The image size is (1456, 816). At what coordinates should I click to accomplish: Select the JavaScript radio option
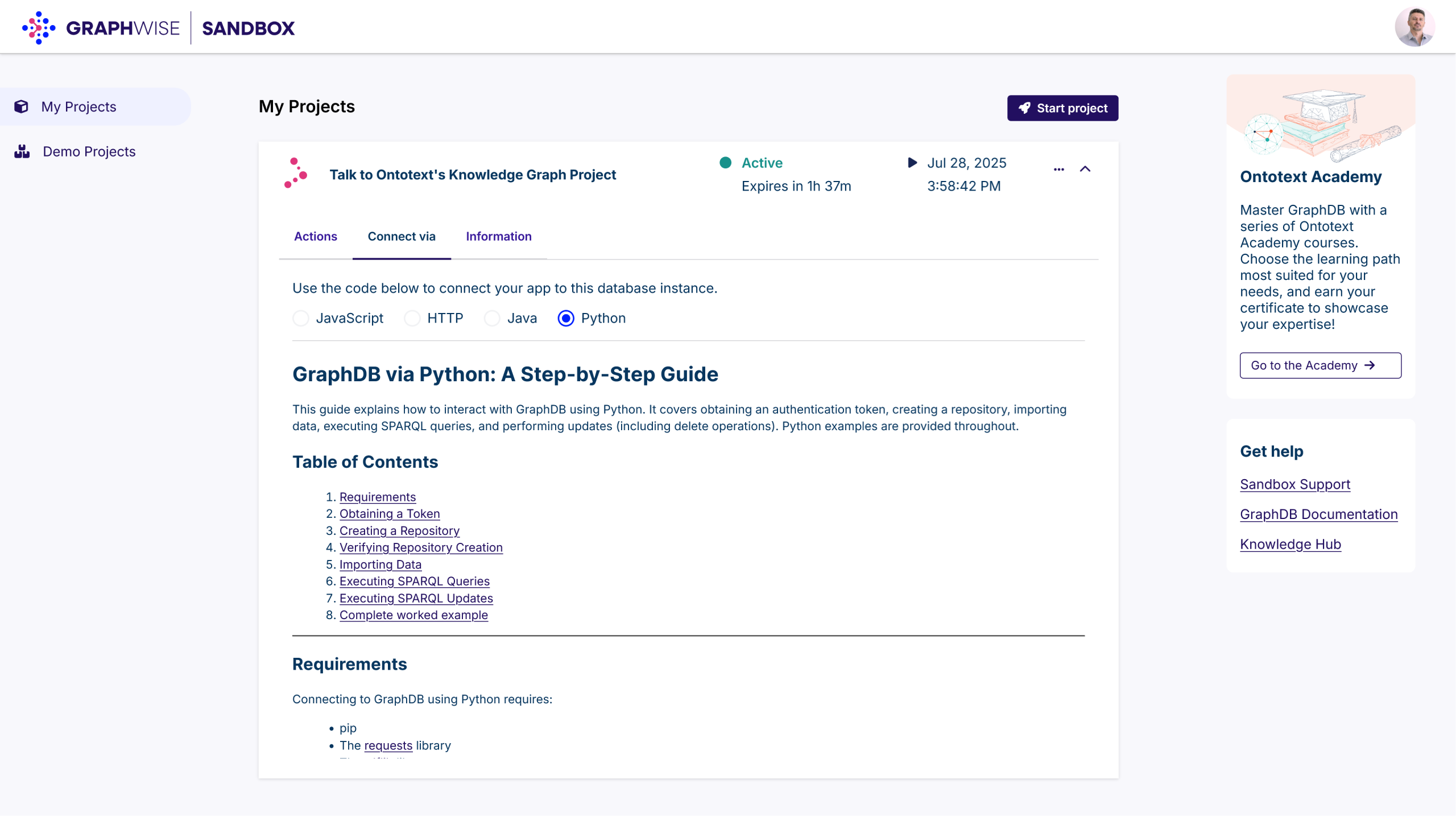301,318
